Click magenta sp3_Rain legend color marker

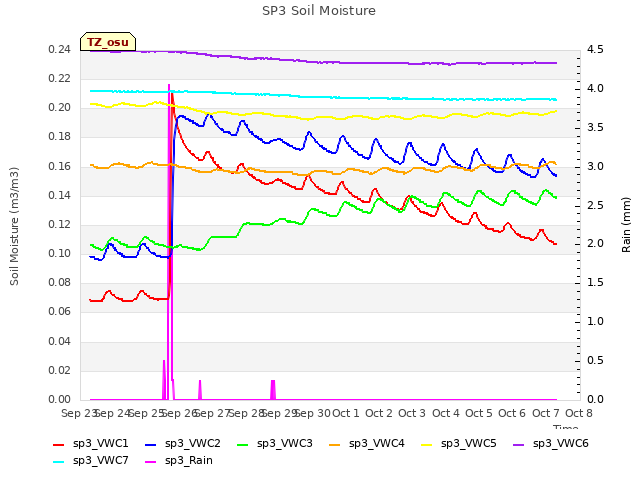pyautogui.click(x=151, y=462)
